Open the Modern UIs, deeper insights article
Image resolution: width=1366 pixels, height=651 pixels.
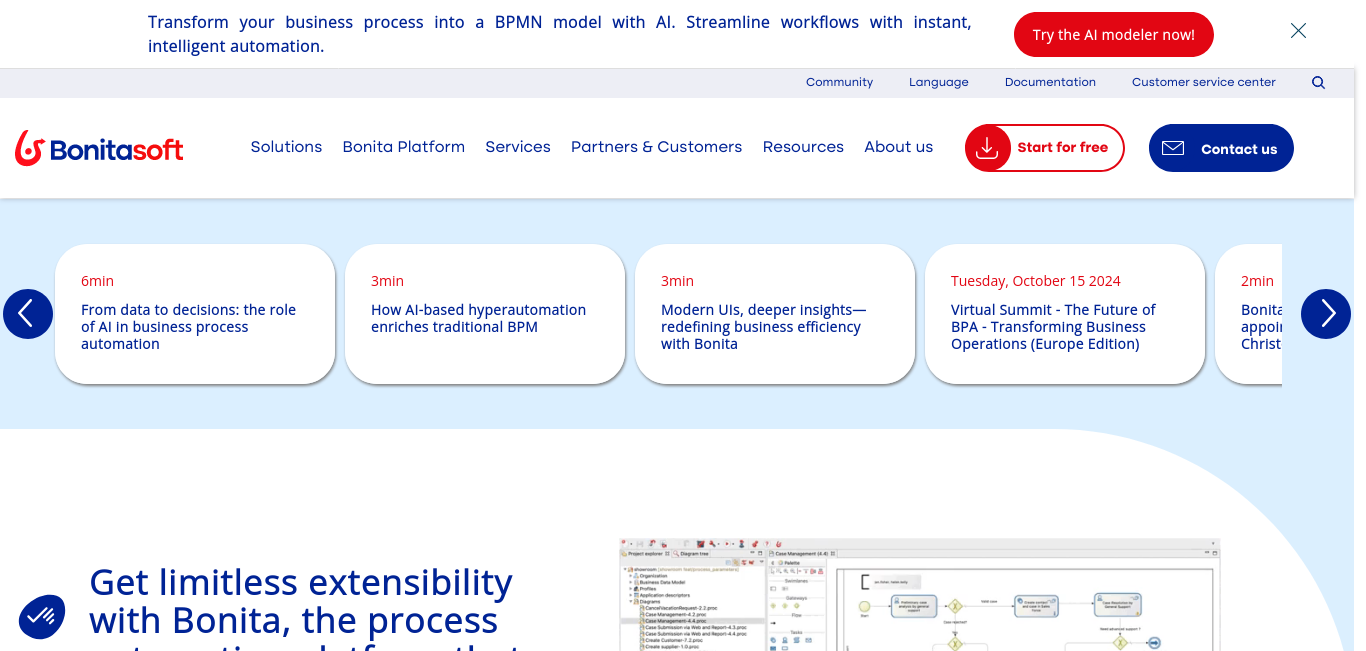pyautogui.click(x=775, y=314)
